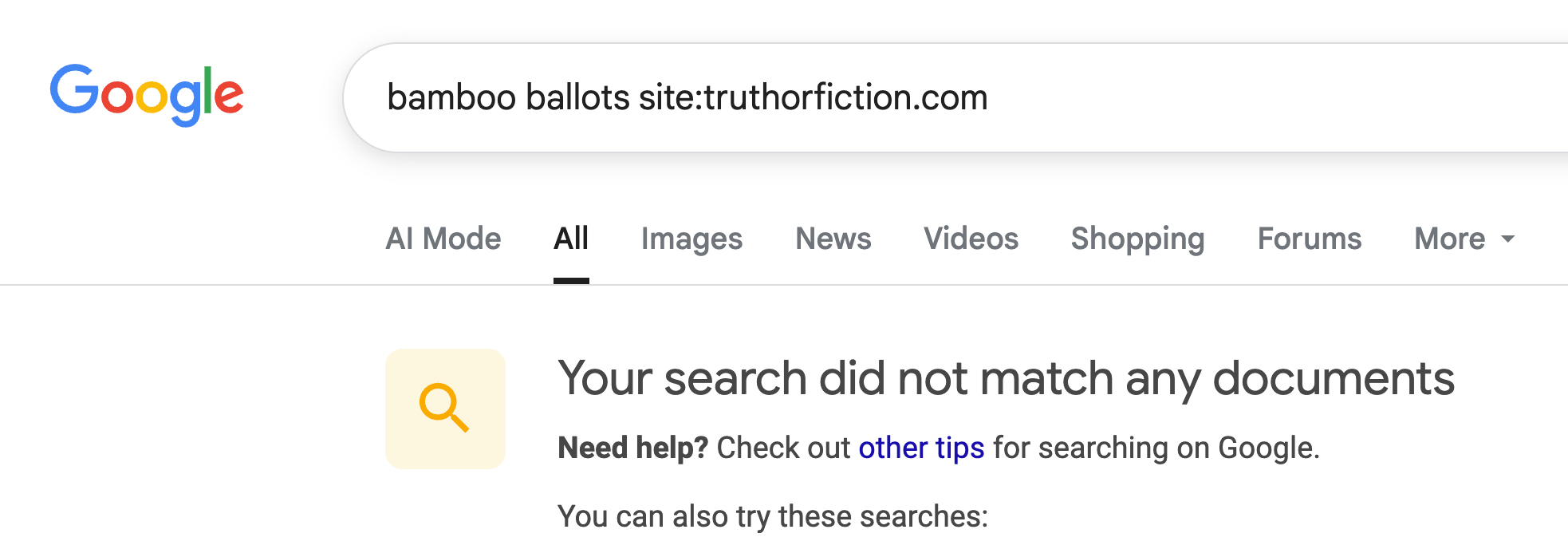Click the yellow magnifying glass icon
Screen dimensions: 1568x549
(x=444, y=408)
